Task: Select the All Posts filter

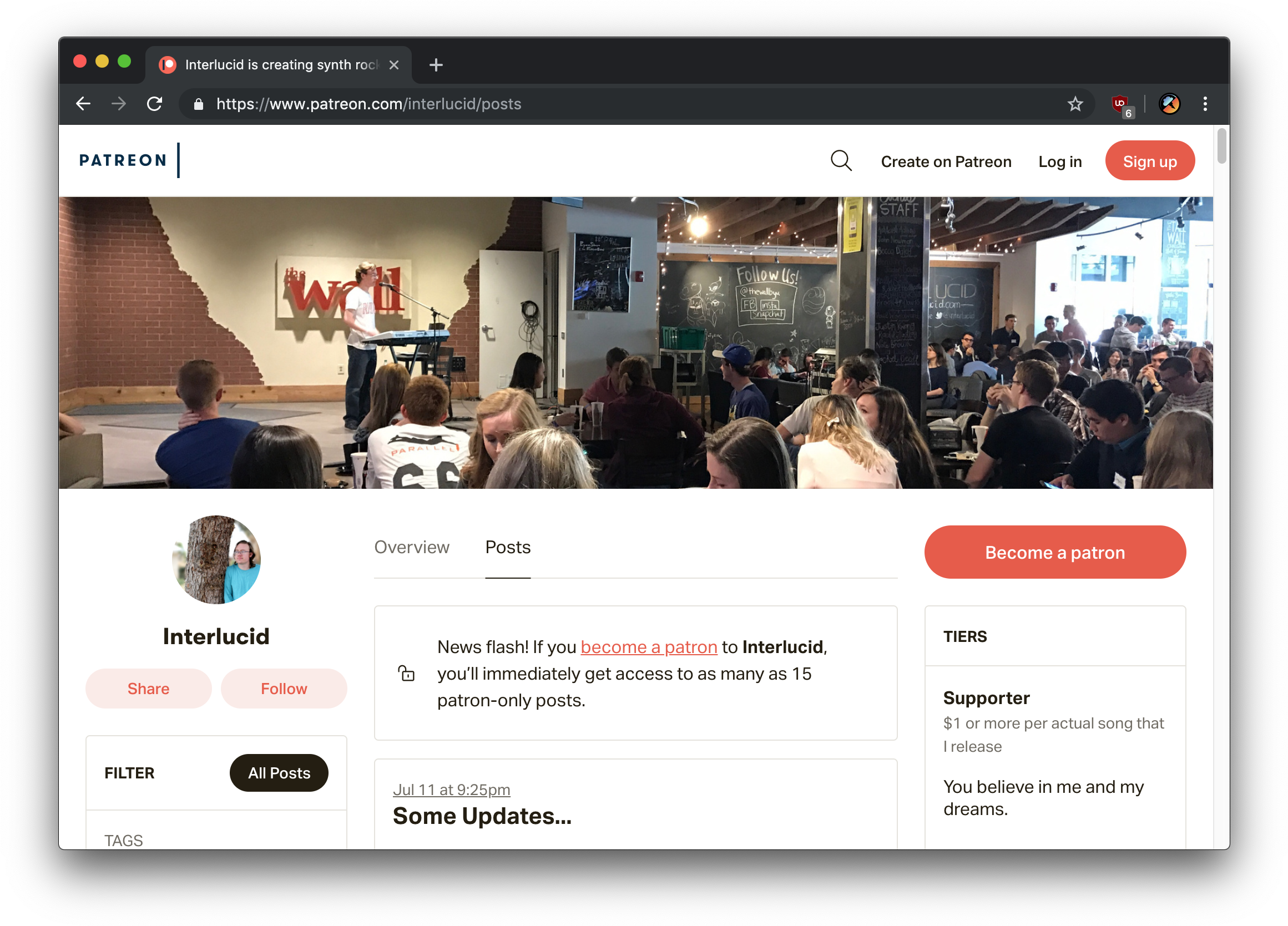Action: pyautogui.click(x=279, y=773)
